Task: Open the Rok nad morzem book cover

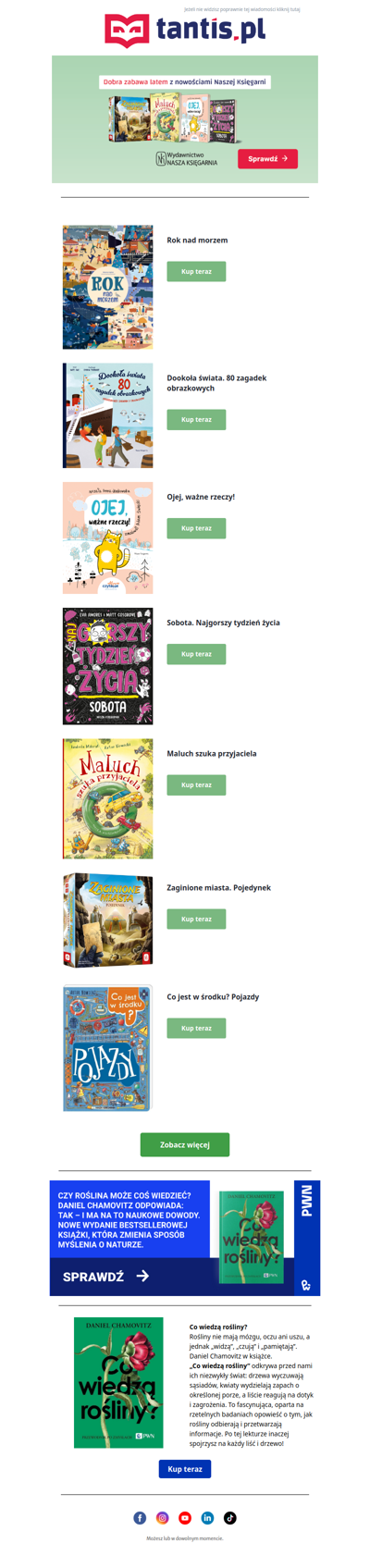Action: [107, 287]
